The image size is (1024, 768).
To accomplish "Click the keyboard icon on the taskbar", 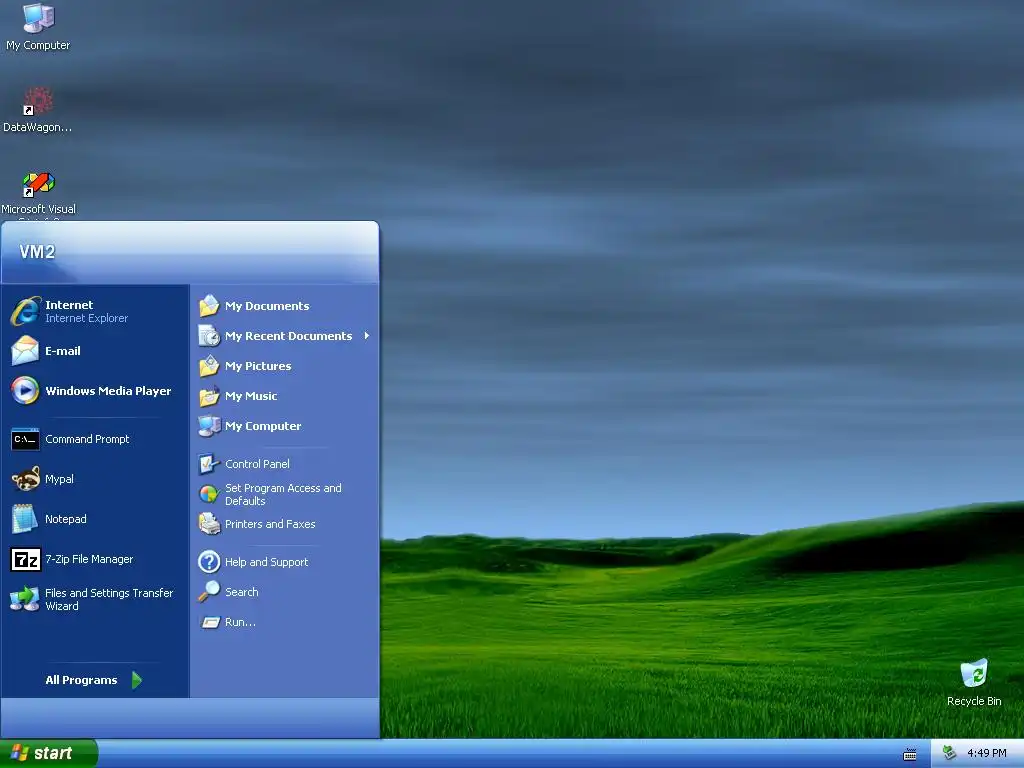I will 910,755.
